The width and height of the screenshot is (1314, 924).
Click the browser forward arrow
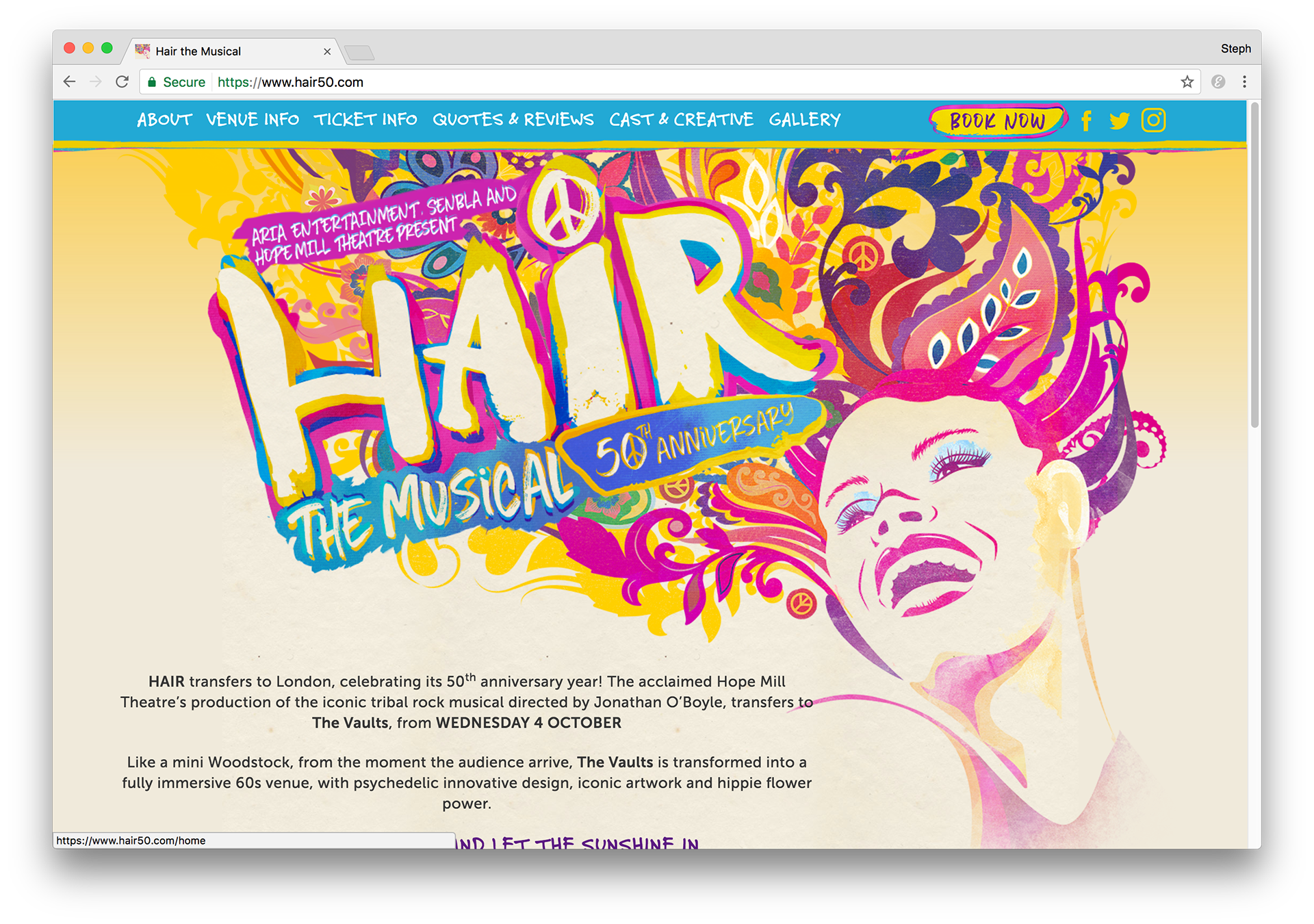[x=96, y=82]
